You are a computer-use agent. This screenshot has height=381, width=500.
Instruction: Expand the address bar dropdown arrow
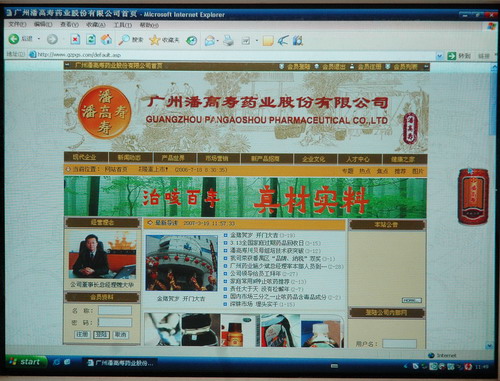tap(440, 56)
